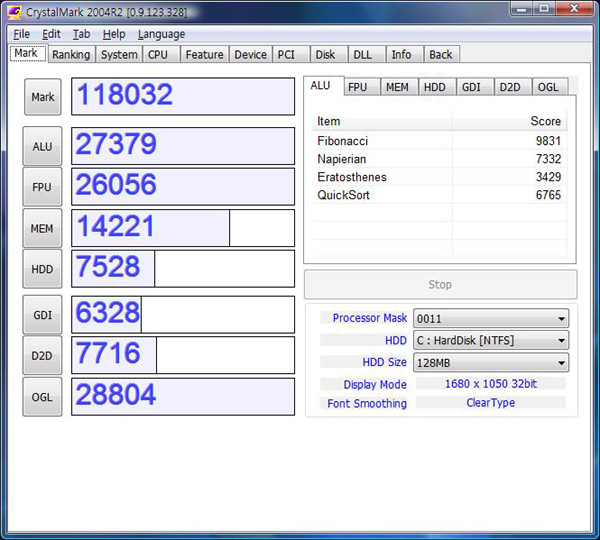
Task: Click the MEM score bar 14221
Action: click(x=183, y=228)
